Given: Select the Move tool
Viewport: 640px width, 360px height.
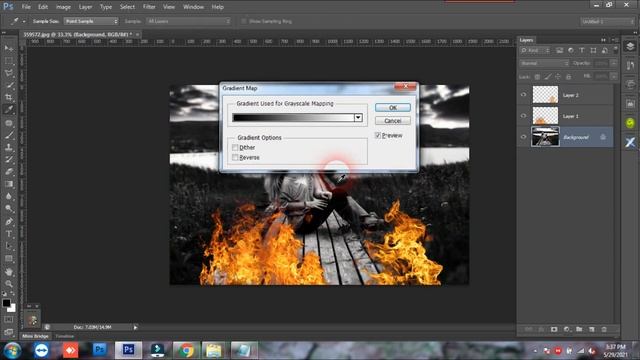Looking at the screenshot, I should pyautogui.click(x=9, y=48).
